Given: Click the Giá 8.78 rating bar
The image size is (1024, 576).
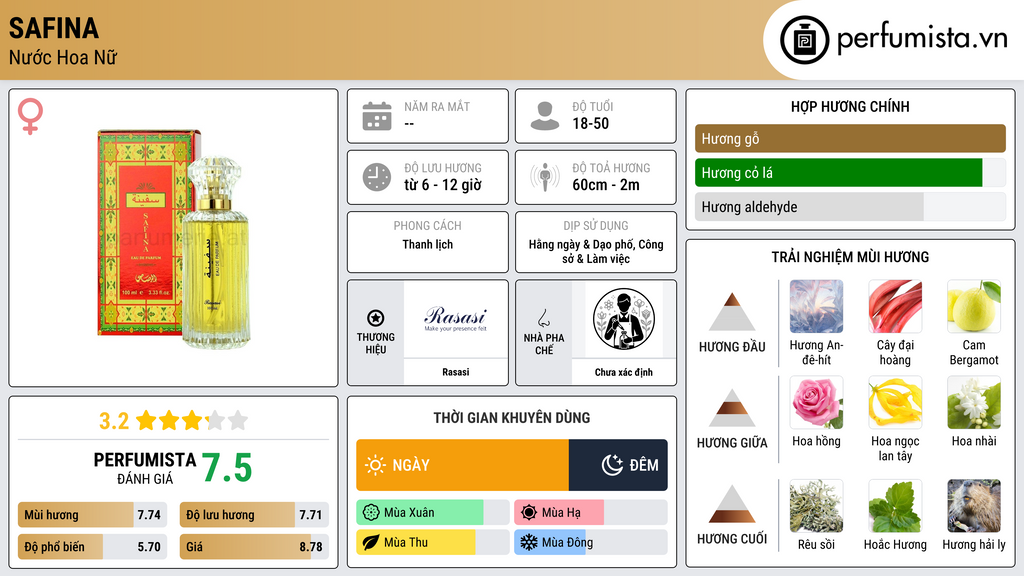Looking at the screenshot, I should [254, 547].
